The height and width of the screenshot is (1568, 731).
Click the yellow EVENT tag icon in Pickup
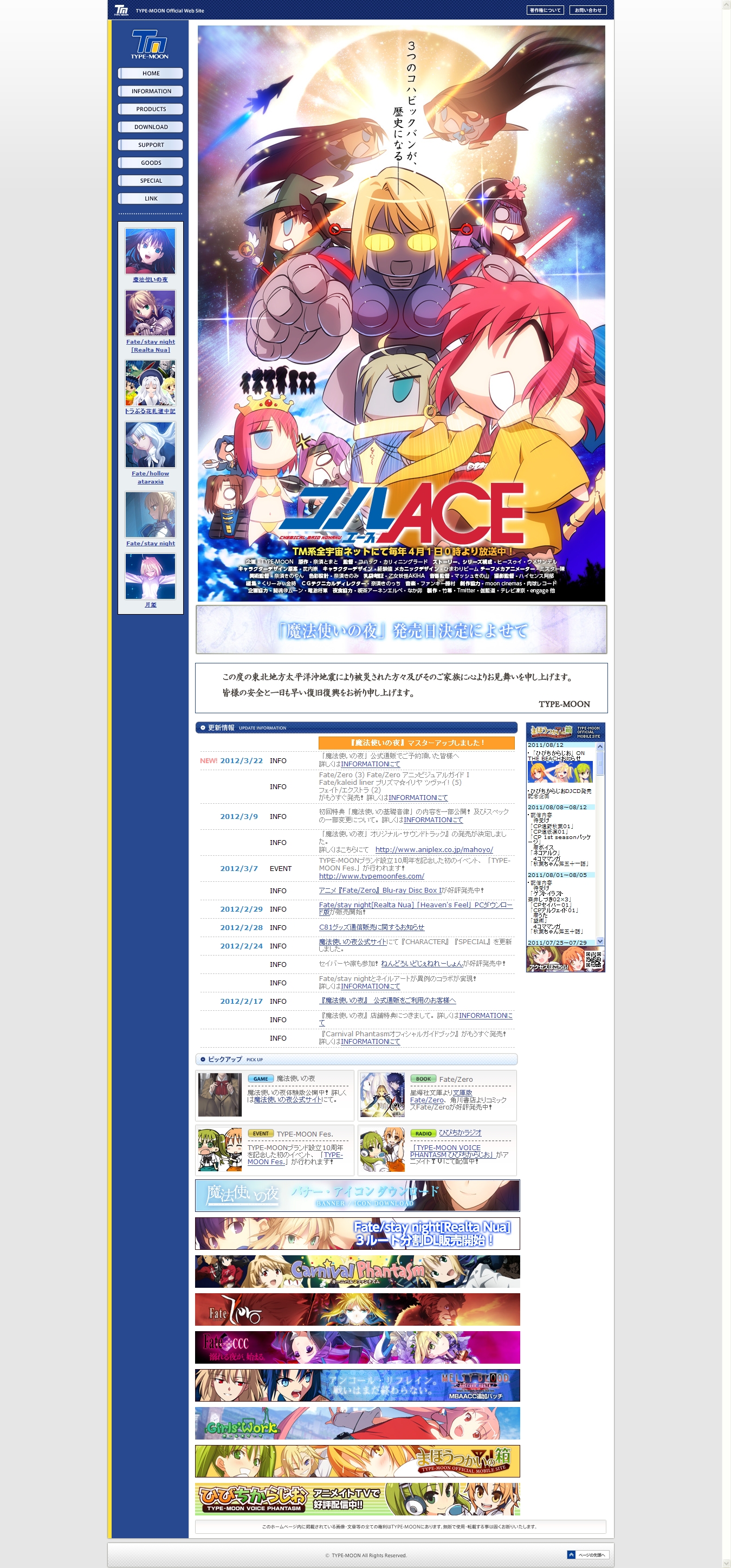(261, 1133)
